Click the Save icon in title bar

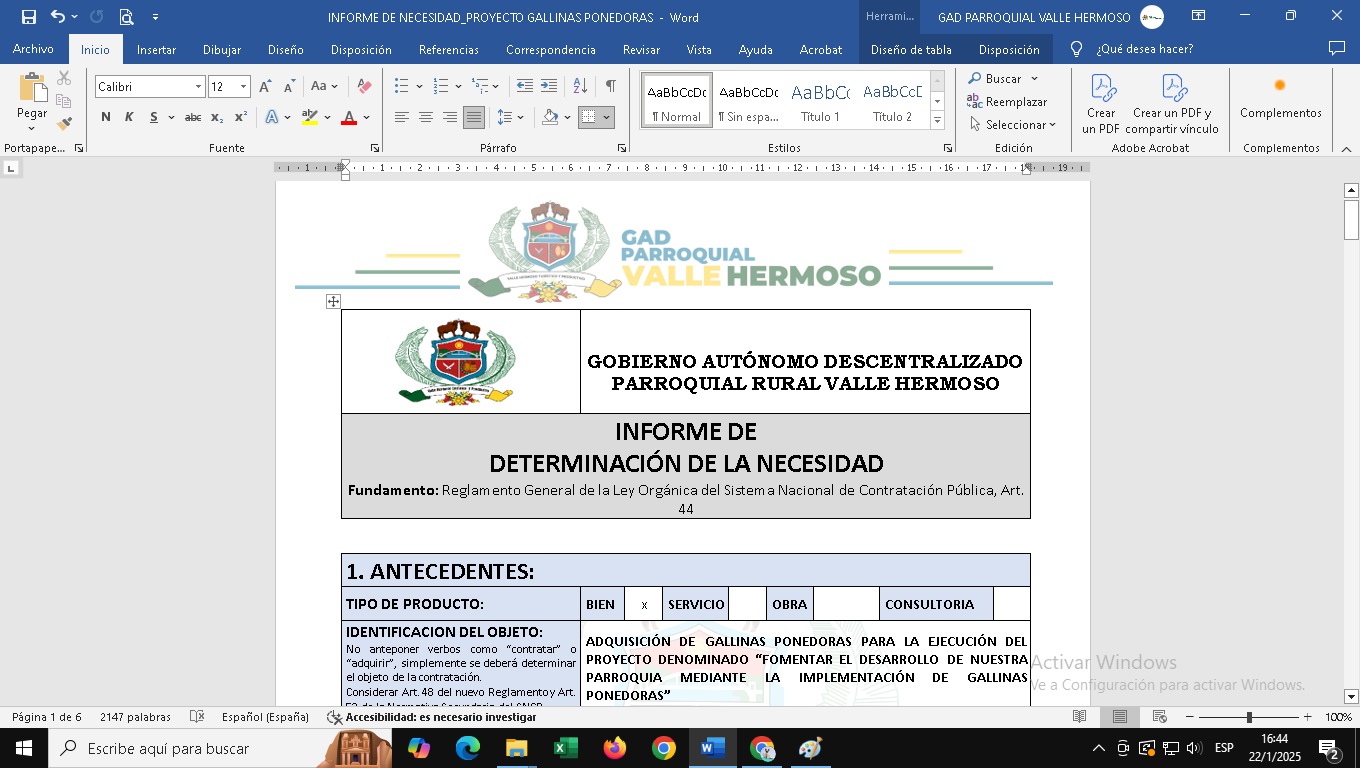coord(29,17)
